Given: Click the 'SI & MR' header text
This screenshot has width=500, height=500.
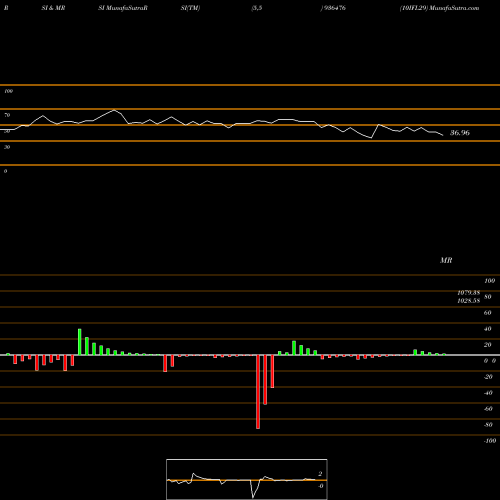Looking at the screenshot, I should coord(53,8).
